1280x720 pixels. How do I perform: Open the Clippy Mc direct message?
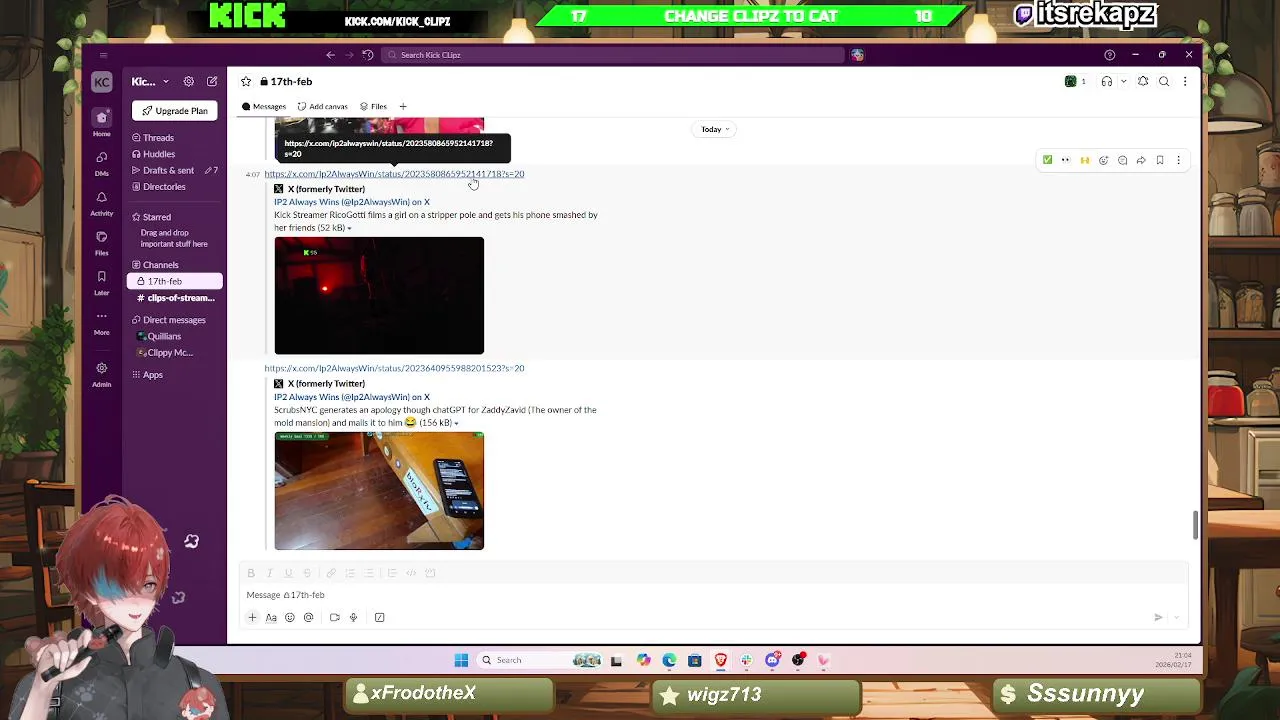click(165, 352)
